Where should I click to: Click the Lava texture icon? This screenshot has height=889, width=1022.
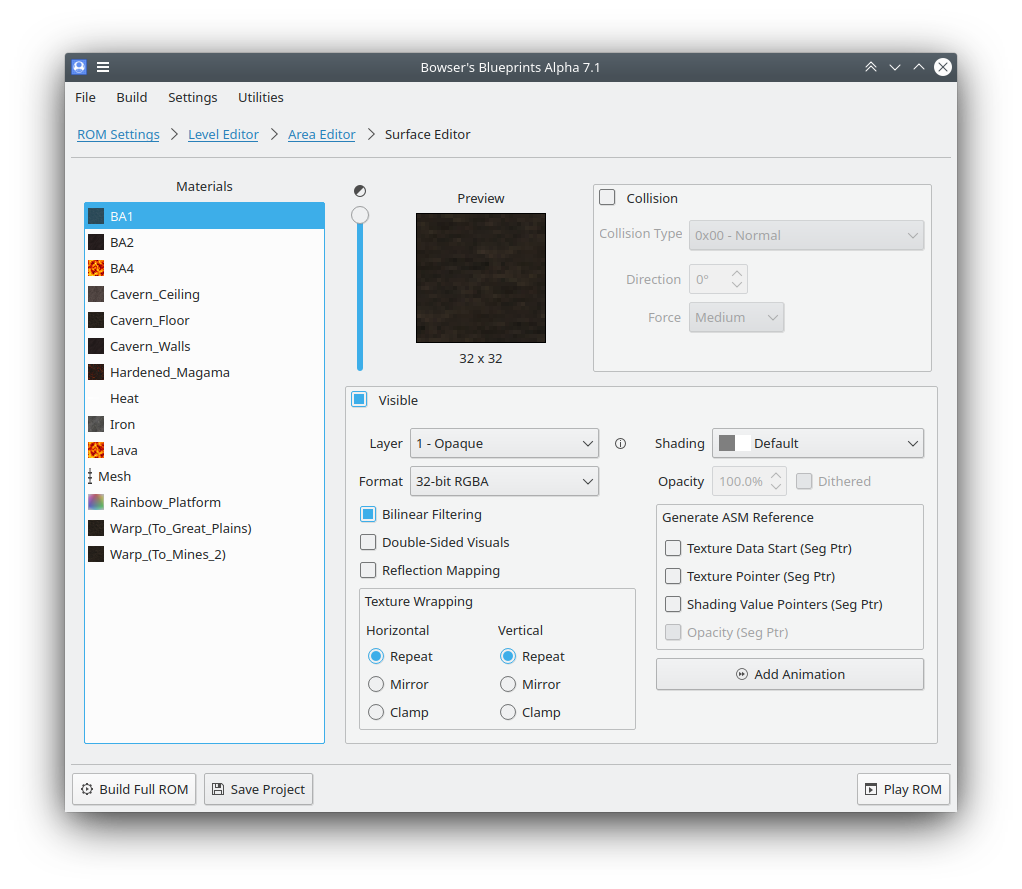tap(96, 450)
